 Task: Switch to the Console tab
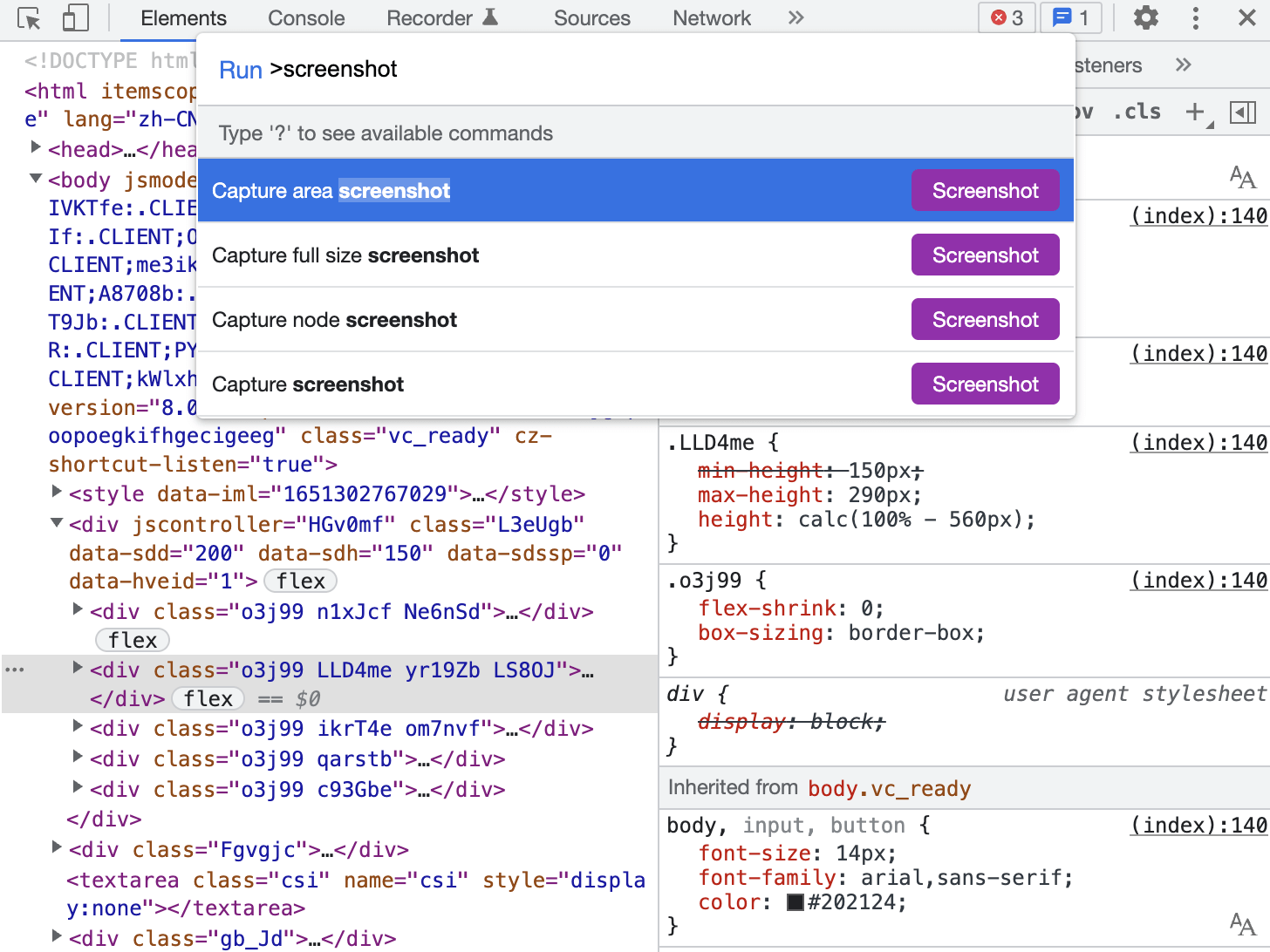tap(306, 17)
